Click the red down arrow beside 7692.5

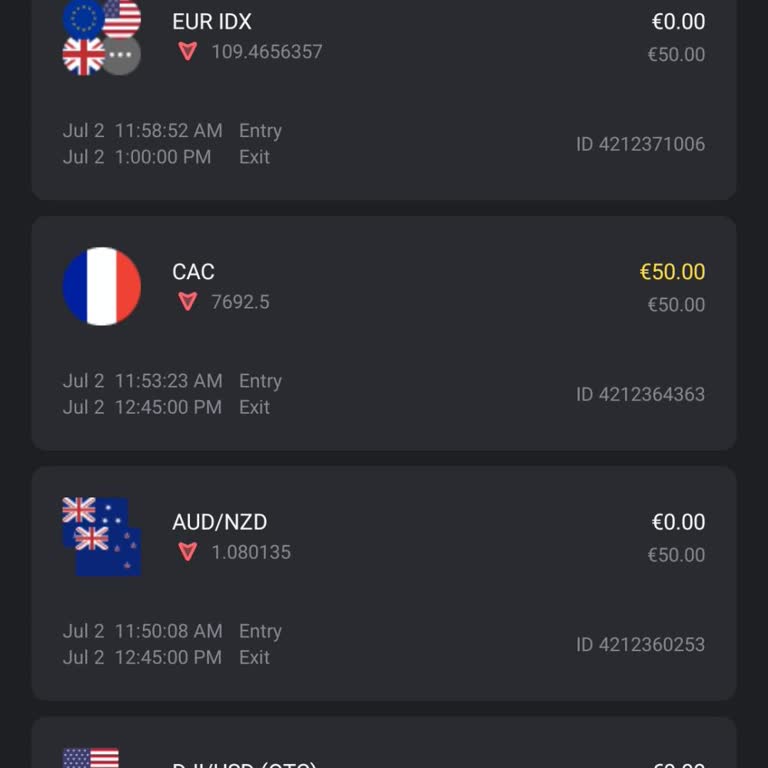(x=187, y=301)
